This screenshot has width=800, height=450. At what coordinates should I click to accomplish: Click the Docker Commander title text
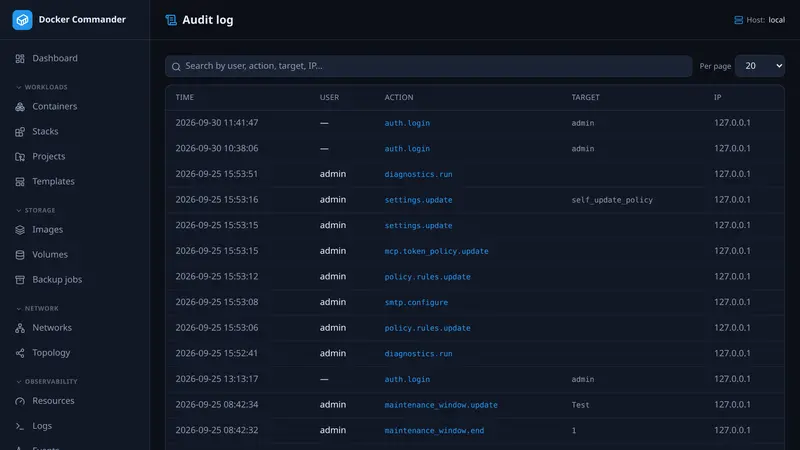[x=82, y=19]
